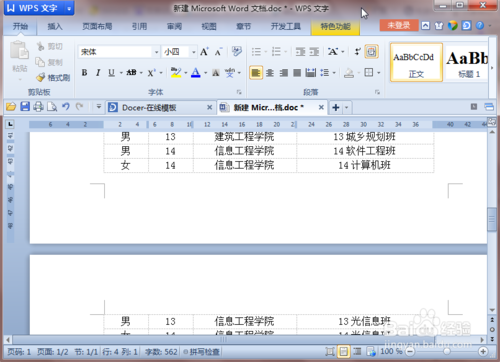
Task: Click the Paste icon in clipboard group
Action: [x=19, y=51]
